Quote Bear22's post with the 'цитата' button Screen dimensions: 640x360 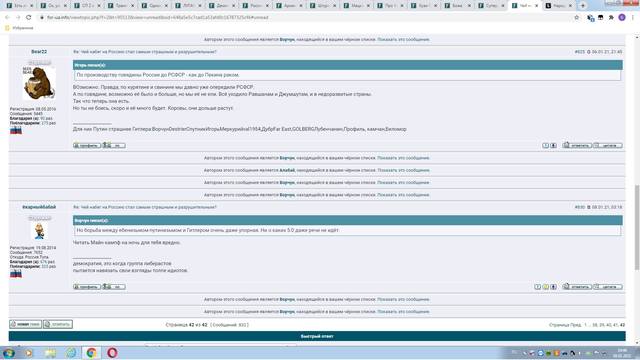tap(608, 145)
